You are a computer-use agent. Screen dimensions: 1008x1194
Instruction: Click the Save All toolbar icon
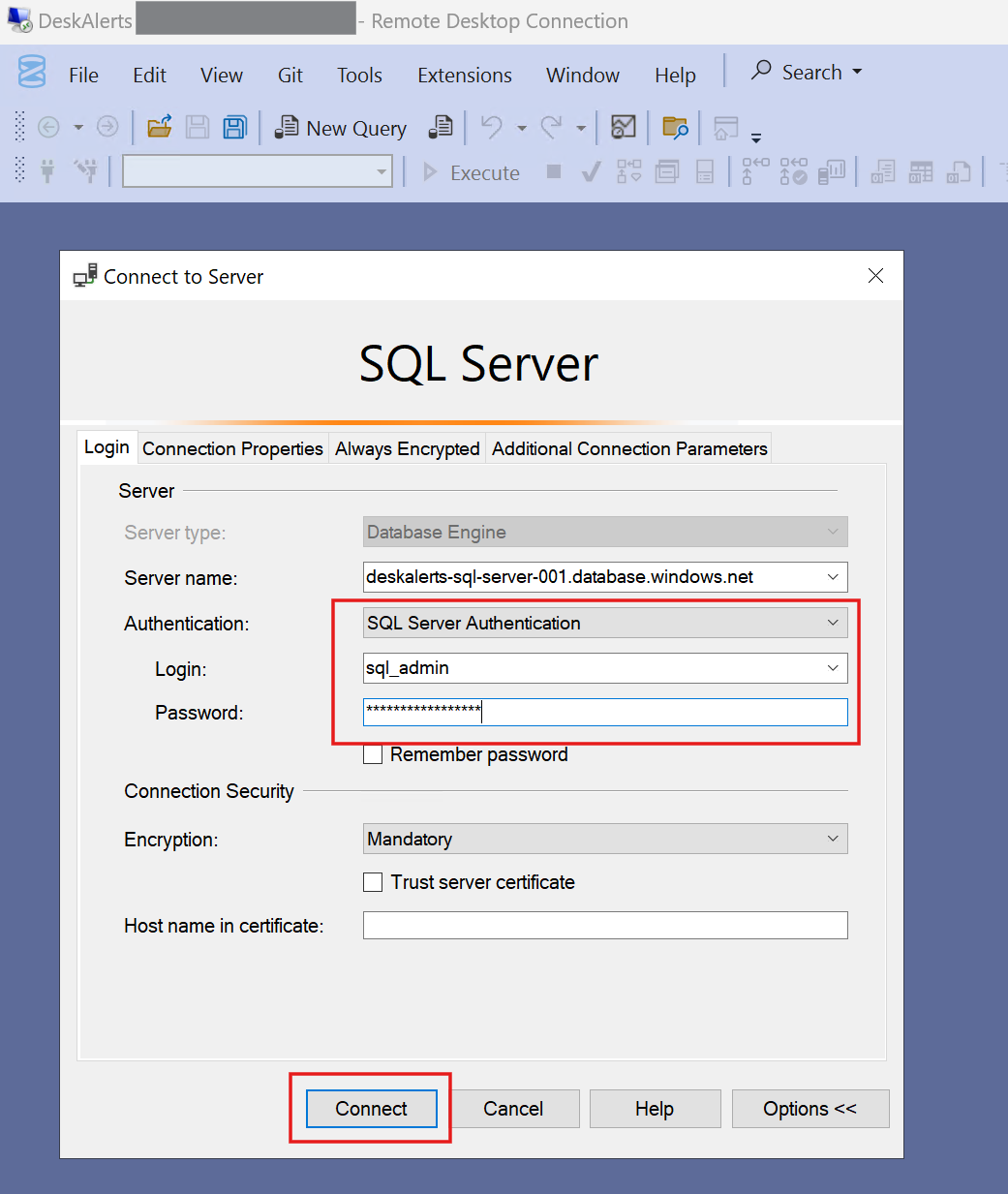(234, 127)
